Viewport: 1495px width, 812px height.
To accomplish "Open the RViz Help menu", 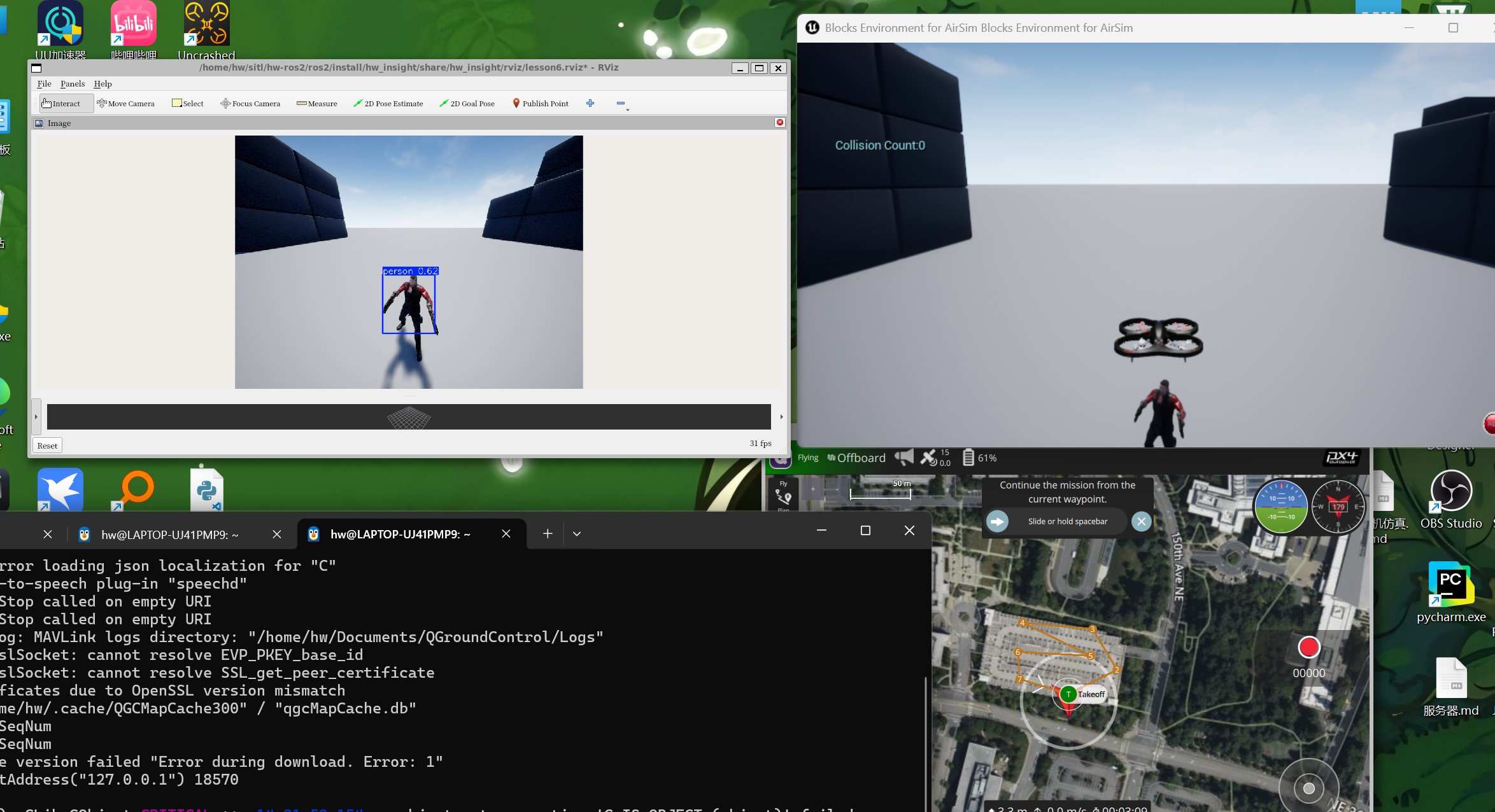I will (x=103, y=83).
